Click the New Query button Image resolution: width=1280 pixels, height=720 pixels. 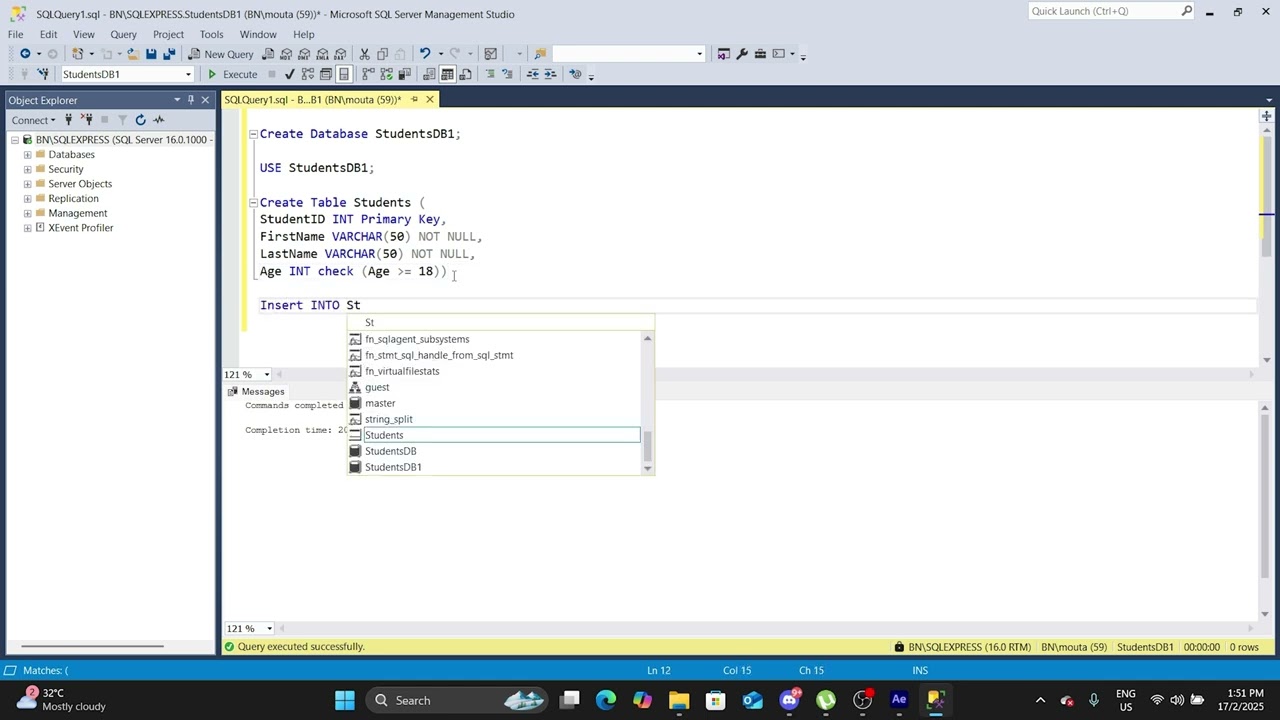tap(221, 54)
